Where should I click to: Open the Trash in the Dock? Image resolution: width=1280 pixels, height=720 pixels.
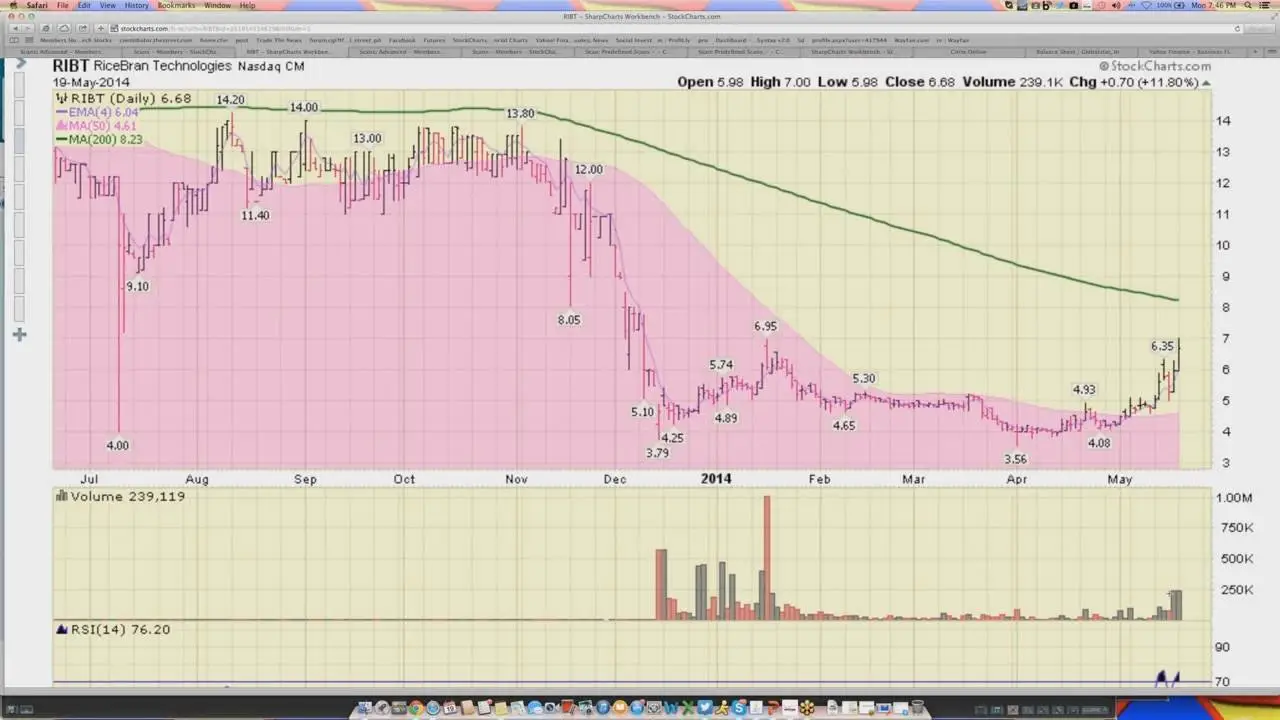click(917, 707)
